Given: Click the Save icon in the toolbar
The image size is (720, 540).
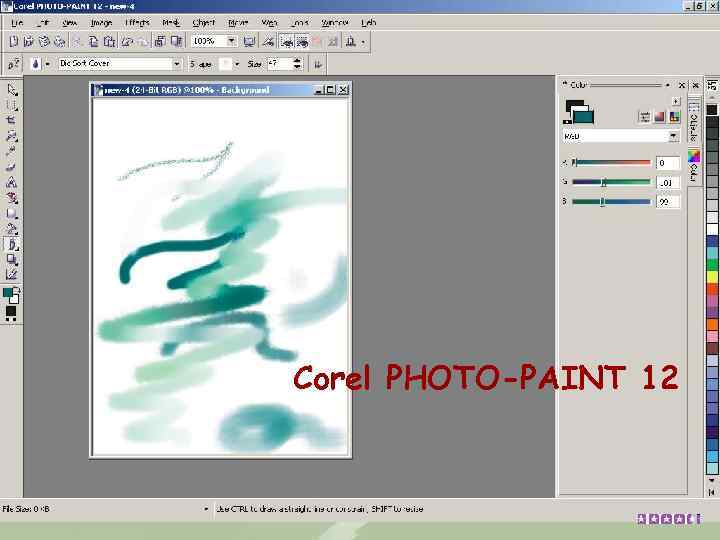Looking at the screenshot, I should (44, 42).
